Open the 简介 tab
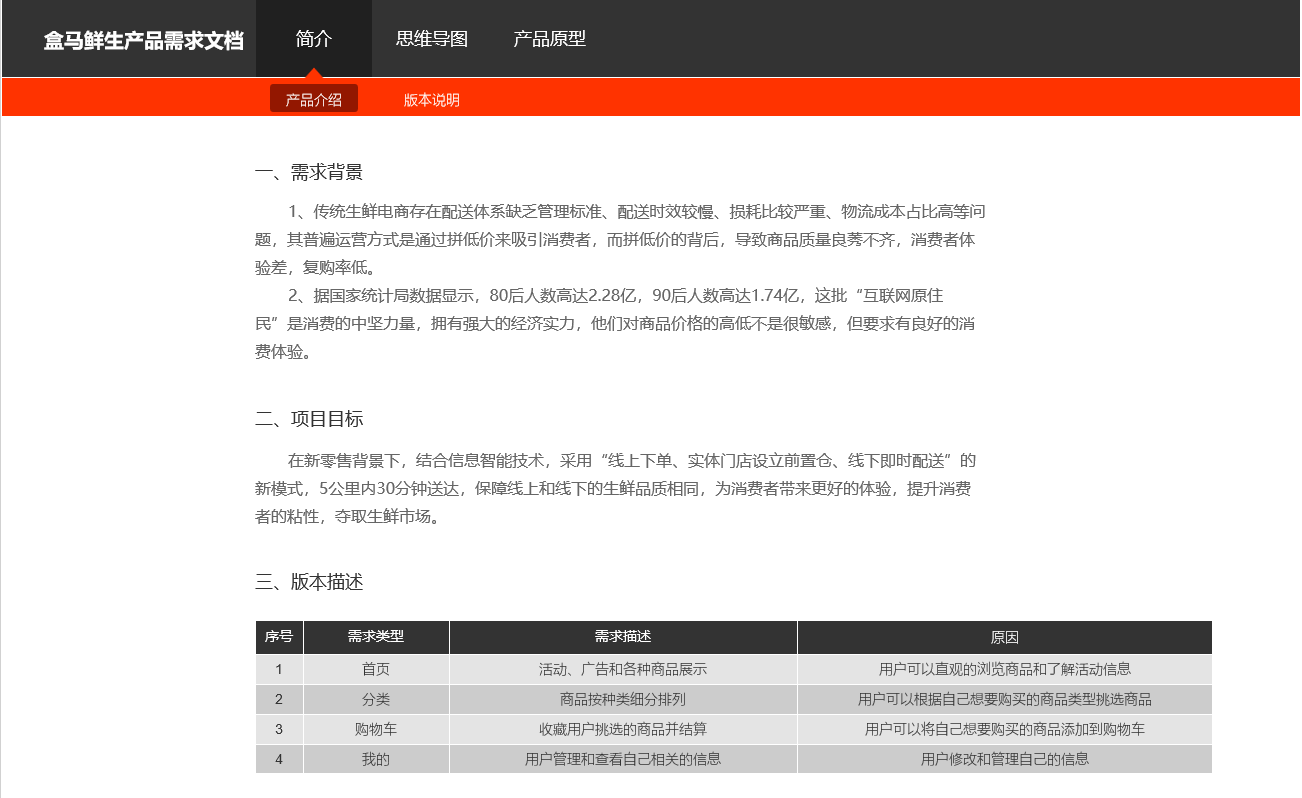 pyautogui.click(x=314, y=39)
